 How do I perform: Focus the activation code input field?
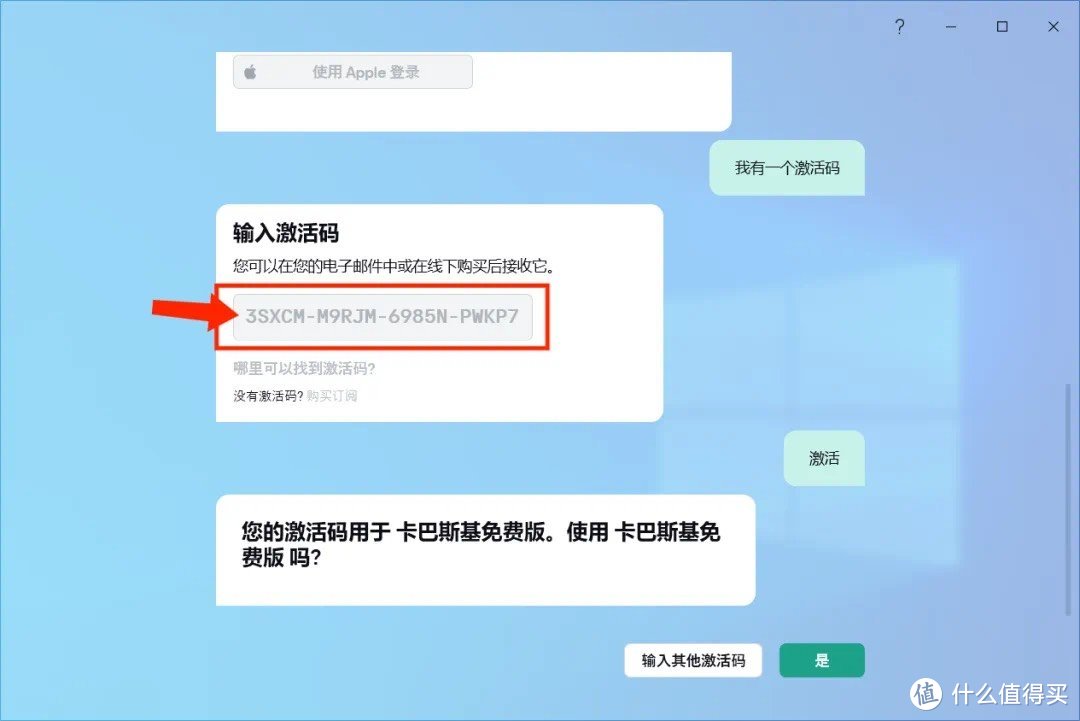pyautogui.click(x=382, y=318)
